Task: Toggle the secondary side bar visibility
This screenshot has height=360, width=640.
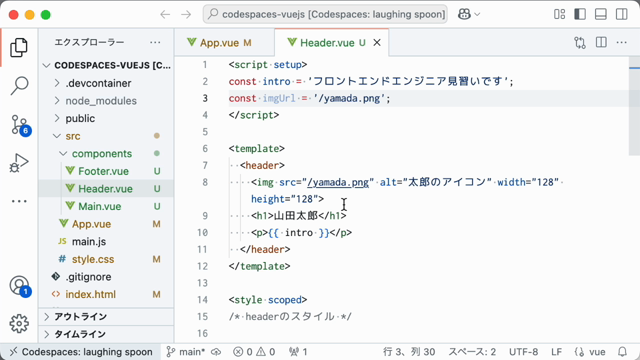Action: [622, 15]
